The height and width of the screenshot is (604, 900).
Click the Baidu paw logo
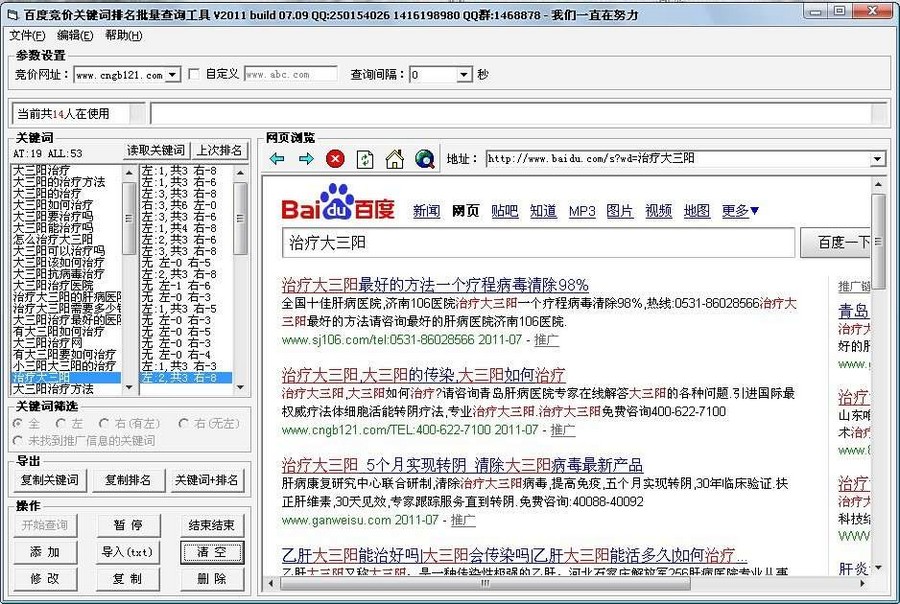pos(338,202)
